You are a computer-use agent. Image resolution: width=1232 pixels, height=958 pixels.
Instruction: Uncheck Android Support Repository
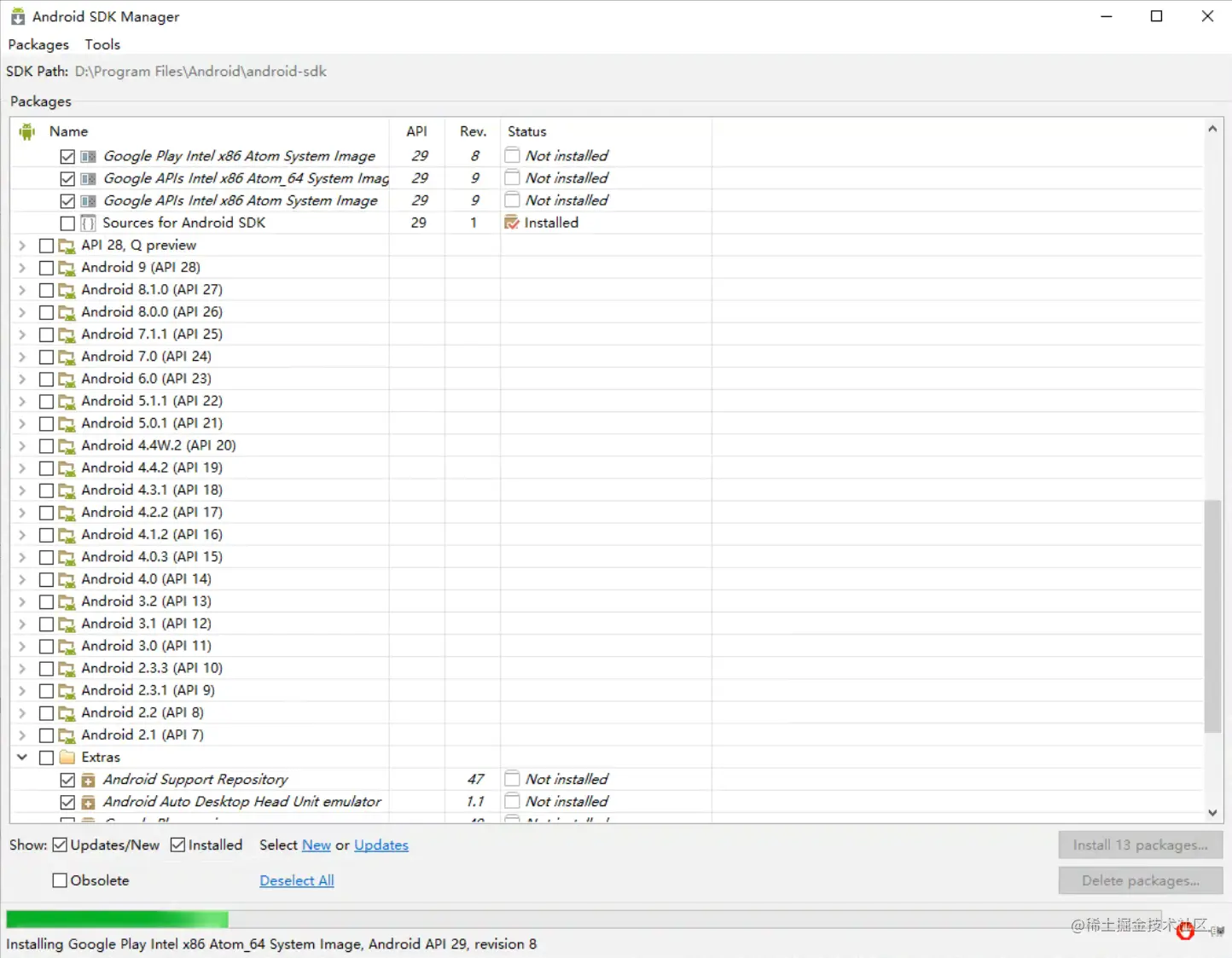pos(67,780)
